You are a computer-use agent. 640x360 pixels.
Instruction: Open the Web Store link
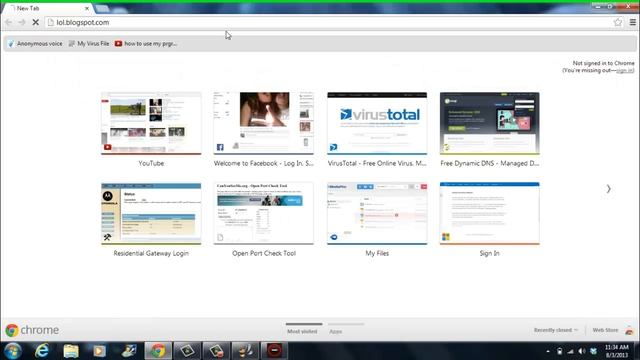(605, 330)
